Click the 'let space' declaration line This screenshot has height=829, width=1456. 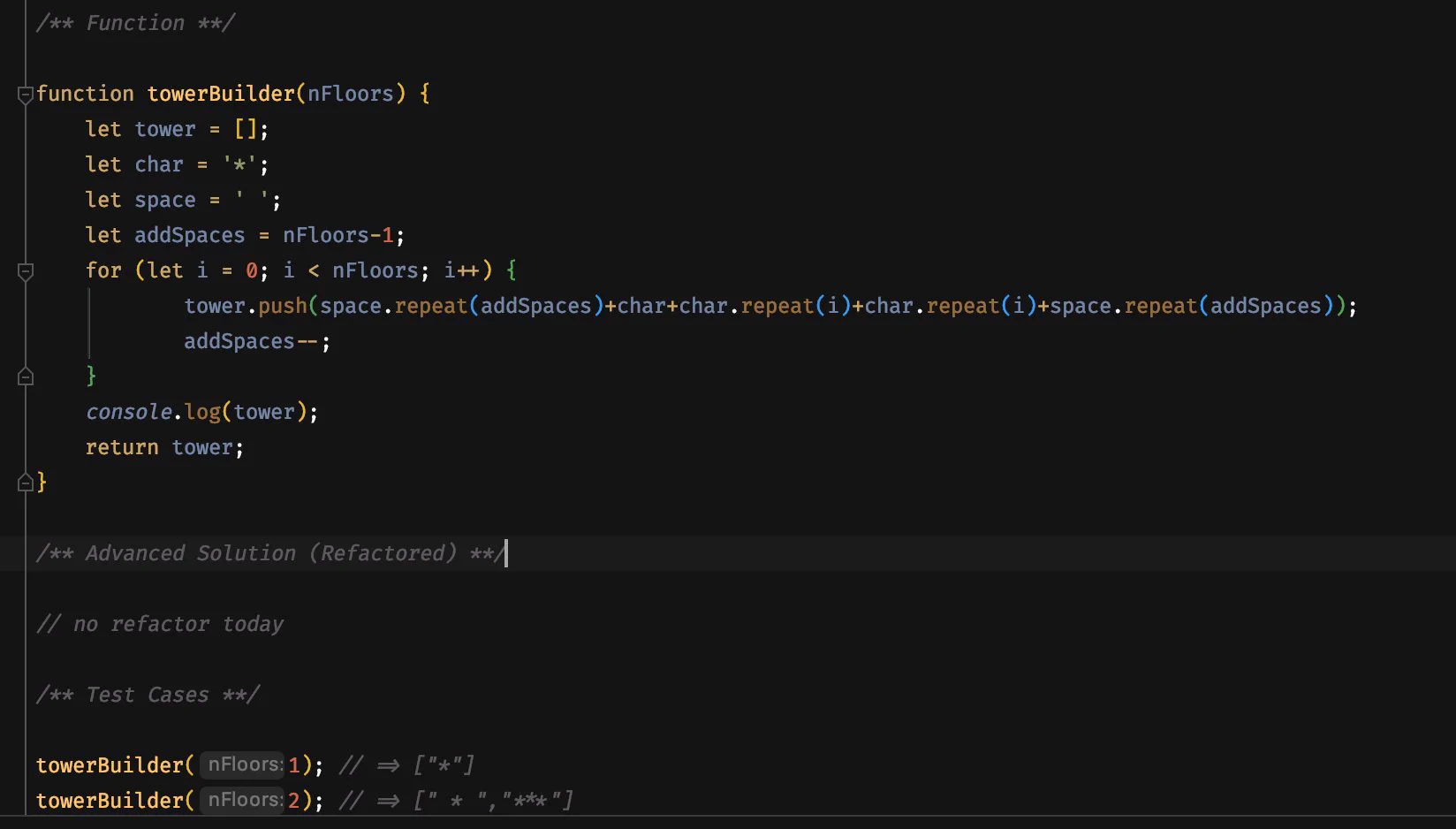click(x=183, y=200)
